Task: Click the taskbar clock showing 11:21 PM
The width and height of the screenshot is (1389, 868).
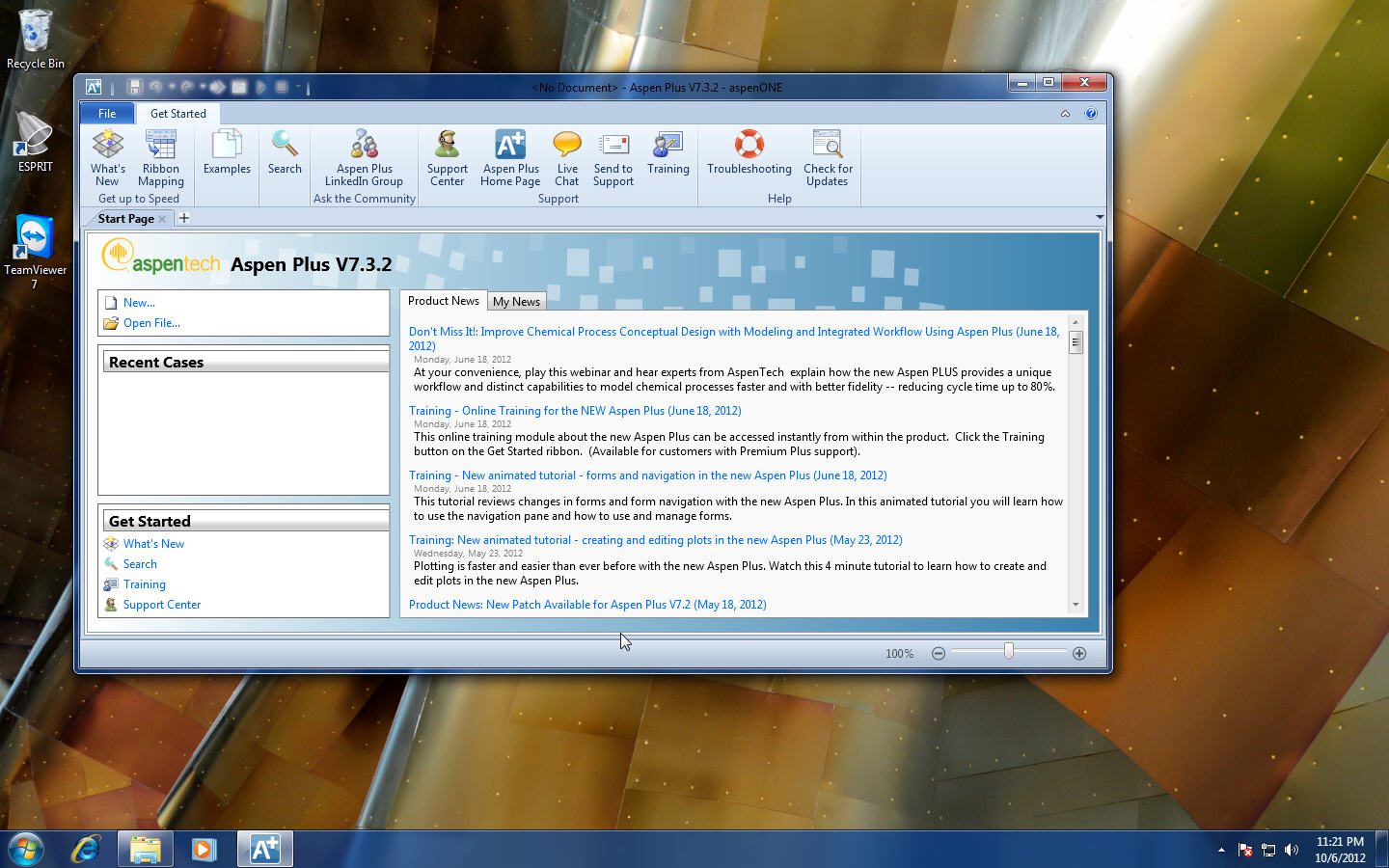Action: click(1340, 850)
